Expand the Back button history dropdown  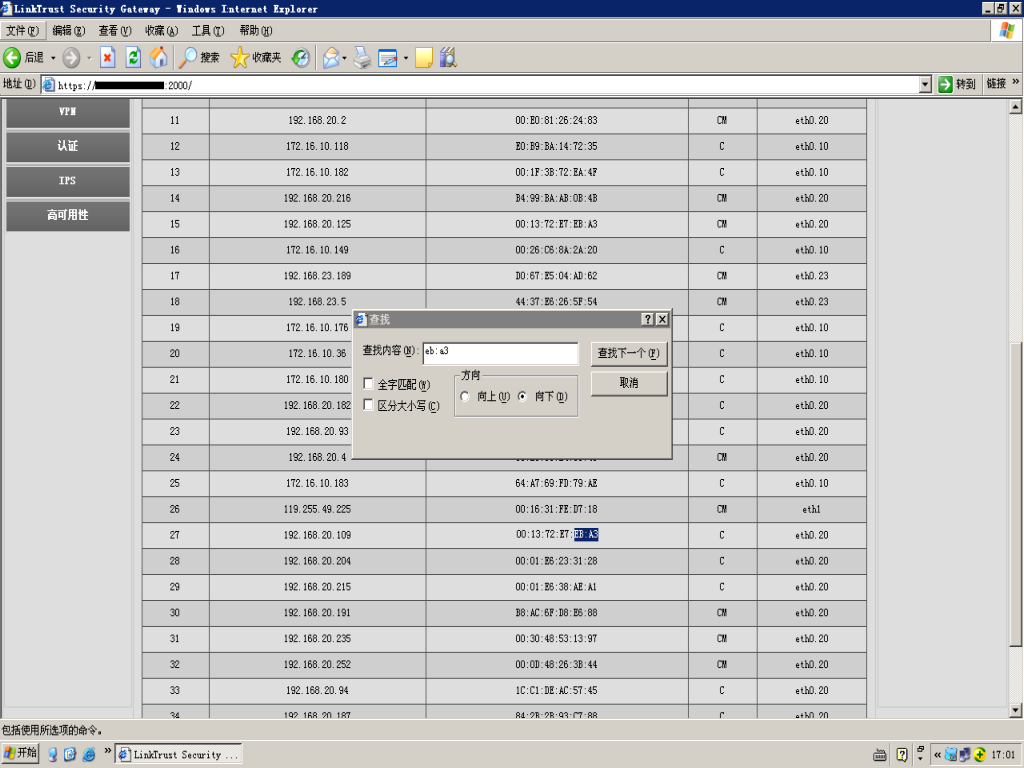pos(53,58)
